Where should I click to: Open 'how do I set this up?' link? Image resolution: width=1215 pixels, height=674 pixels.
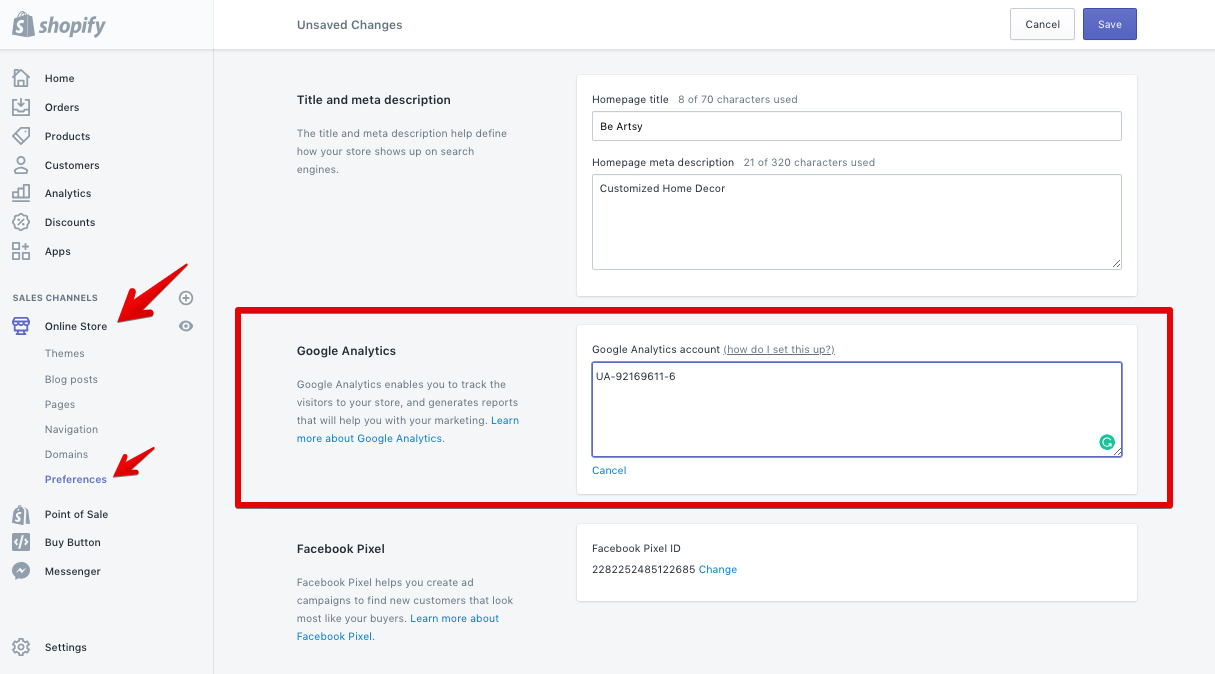pyautogui.click(x=779, y=349)
